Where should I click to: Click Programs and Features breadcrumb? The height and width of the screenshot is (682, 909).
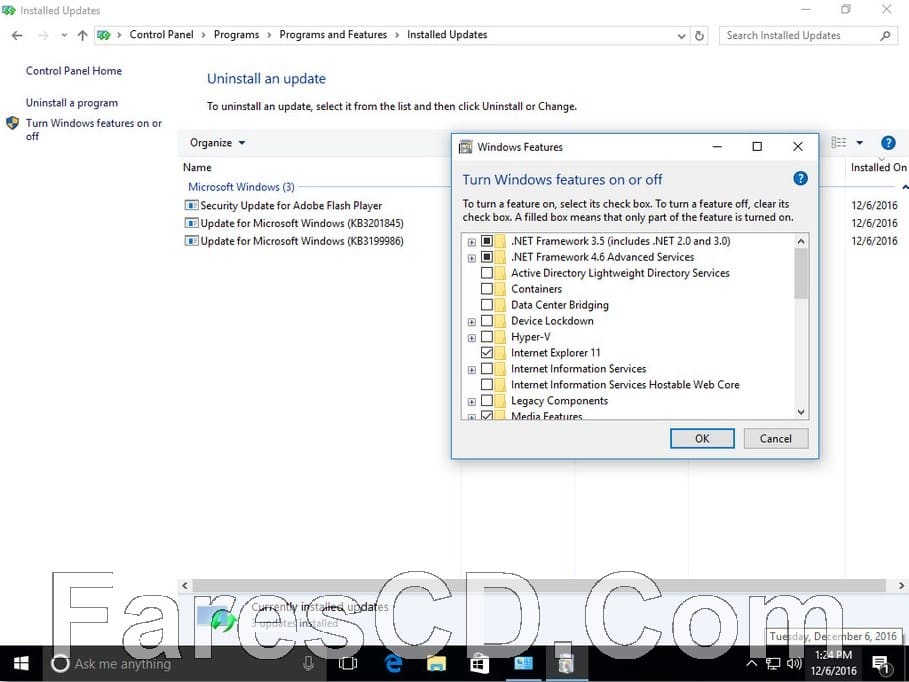tap(333, 35)
